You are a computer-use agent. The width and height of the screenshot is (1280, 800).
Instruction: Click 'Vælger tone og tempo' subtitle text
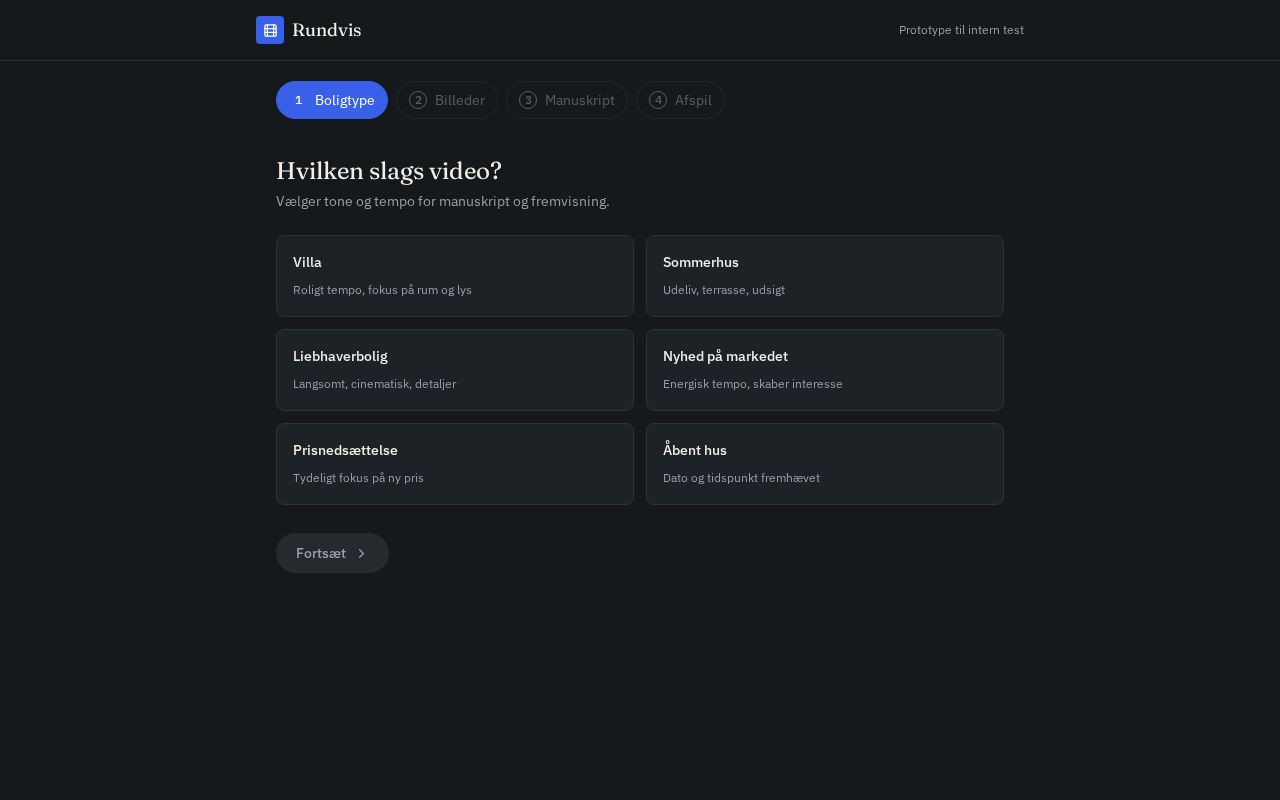(x=443, y=201)
